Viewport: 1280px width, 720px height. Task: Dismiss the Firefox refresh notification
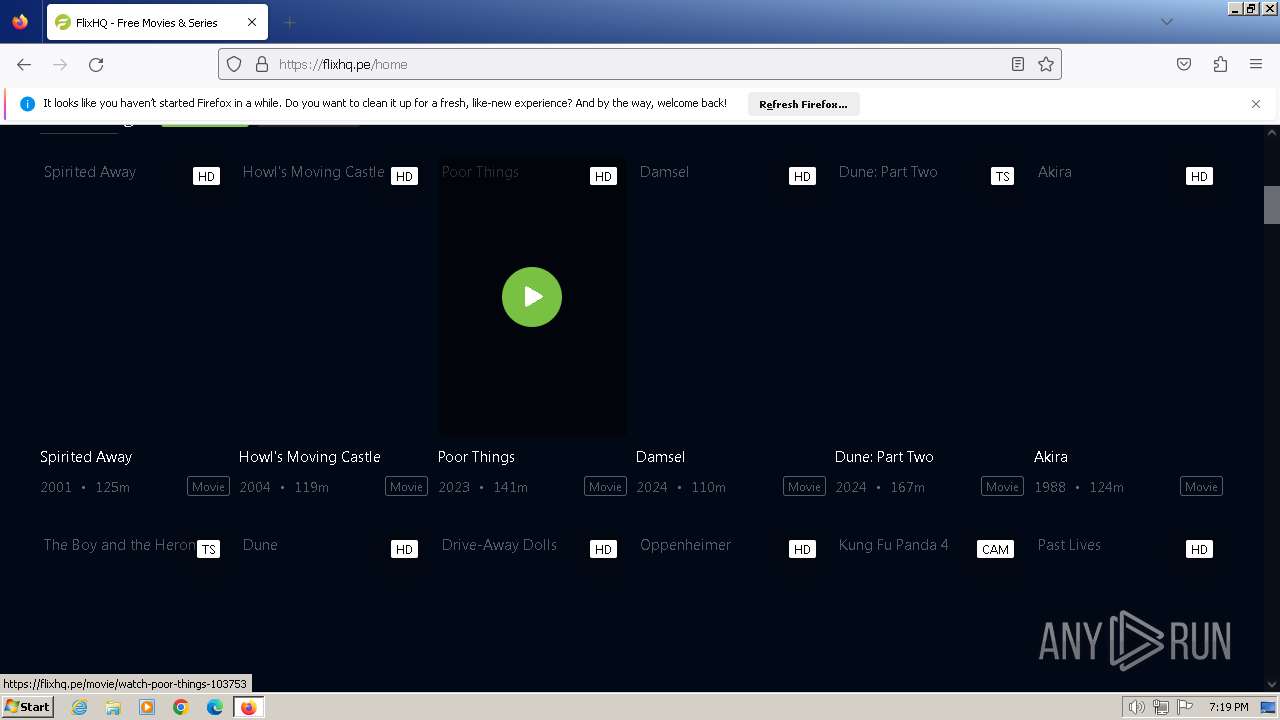point(1256,104)
